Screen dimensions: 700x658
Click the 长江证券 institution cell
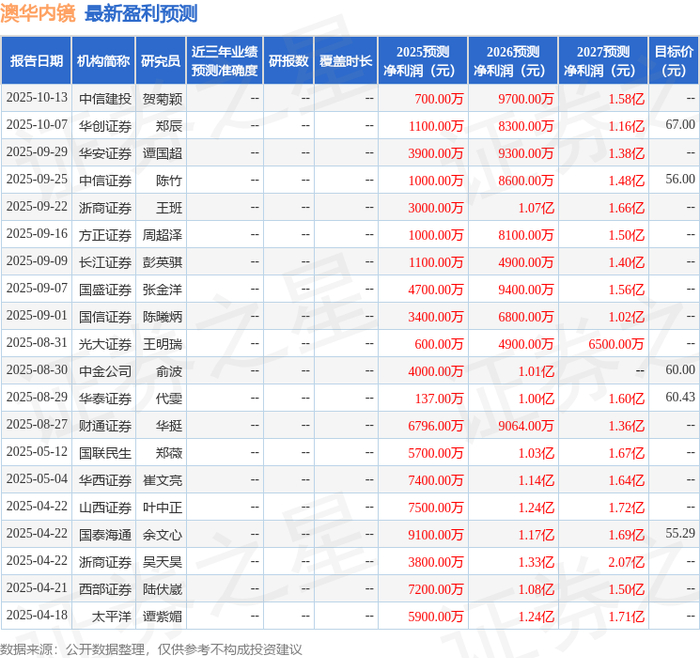click(x=105, y=262)
